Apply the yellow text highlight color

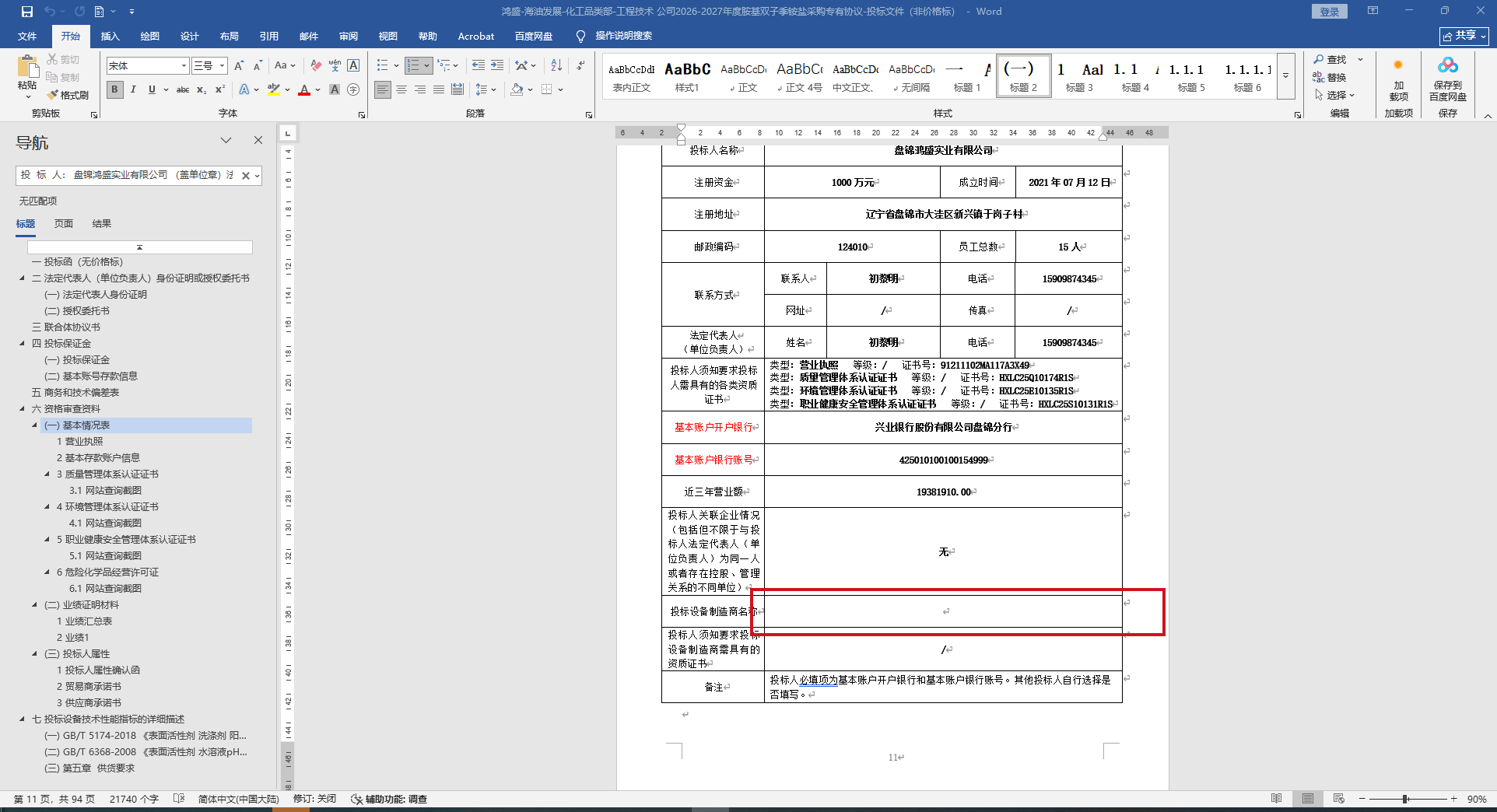pos(274,89)
